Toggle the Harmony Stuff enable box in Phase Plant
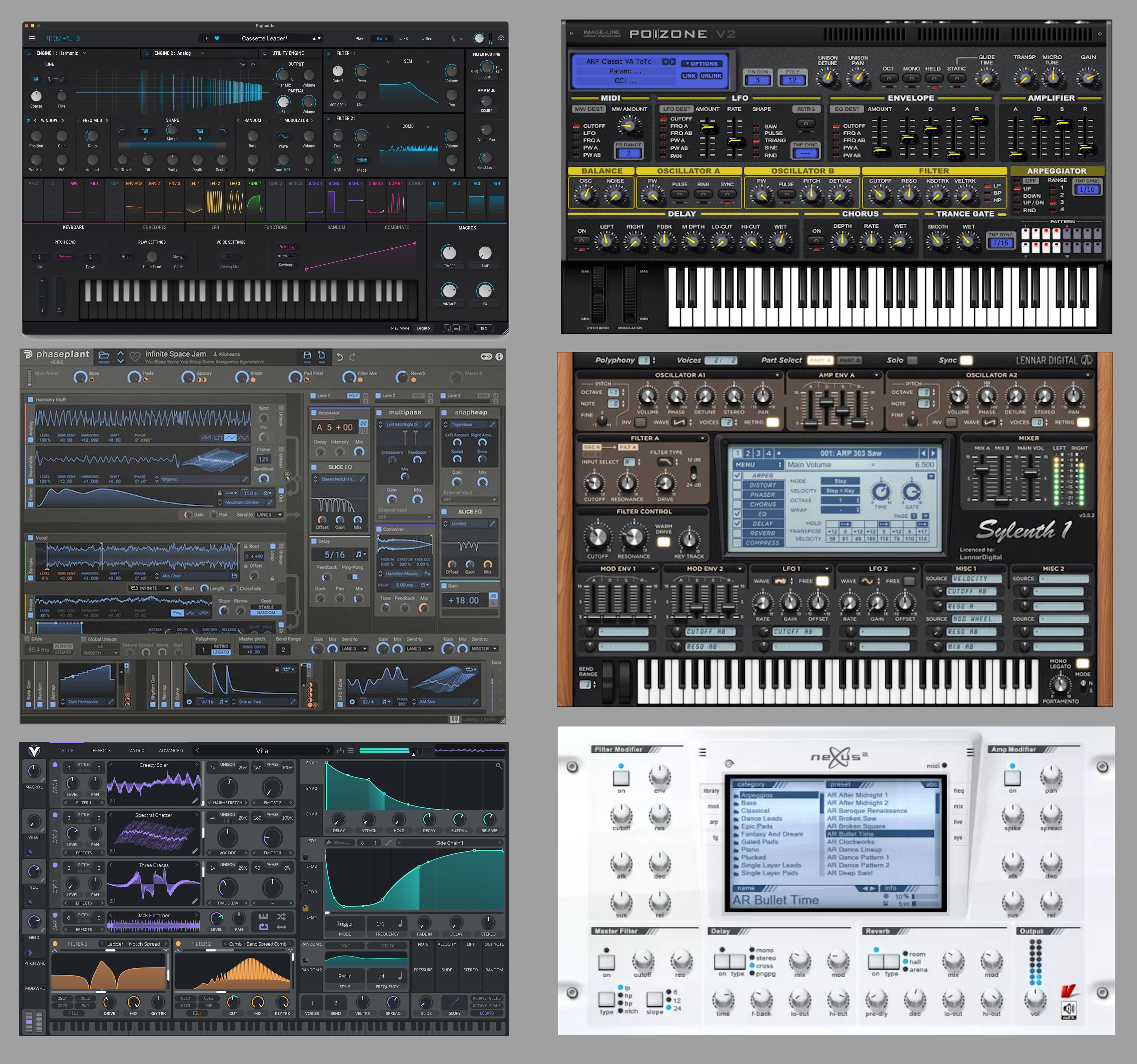The image size is (1137, 1064). [x=30, y=400]
